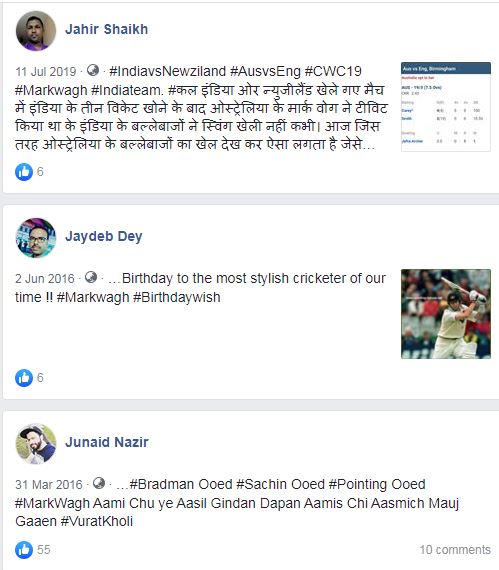Click the like icon on Junaid Nazir's post
The height and width of the screenshot is (570, 499).
(x=24, y=550)
